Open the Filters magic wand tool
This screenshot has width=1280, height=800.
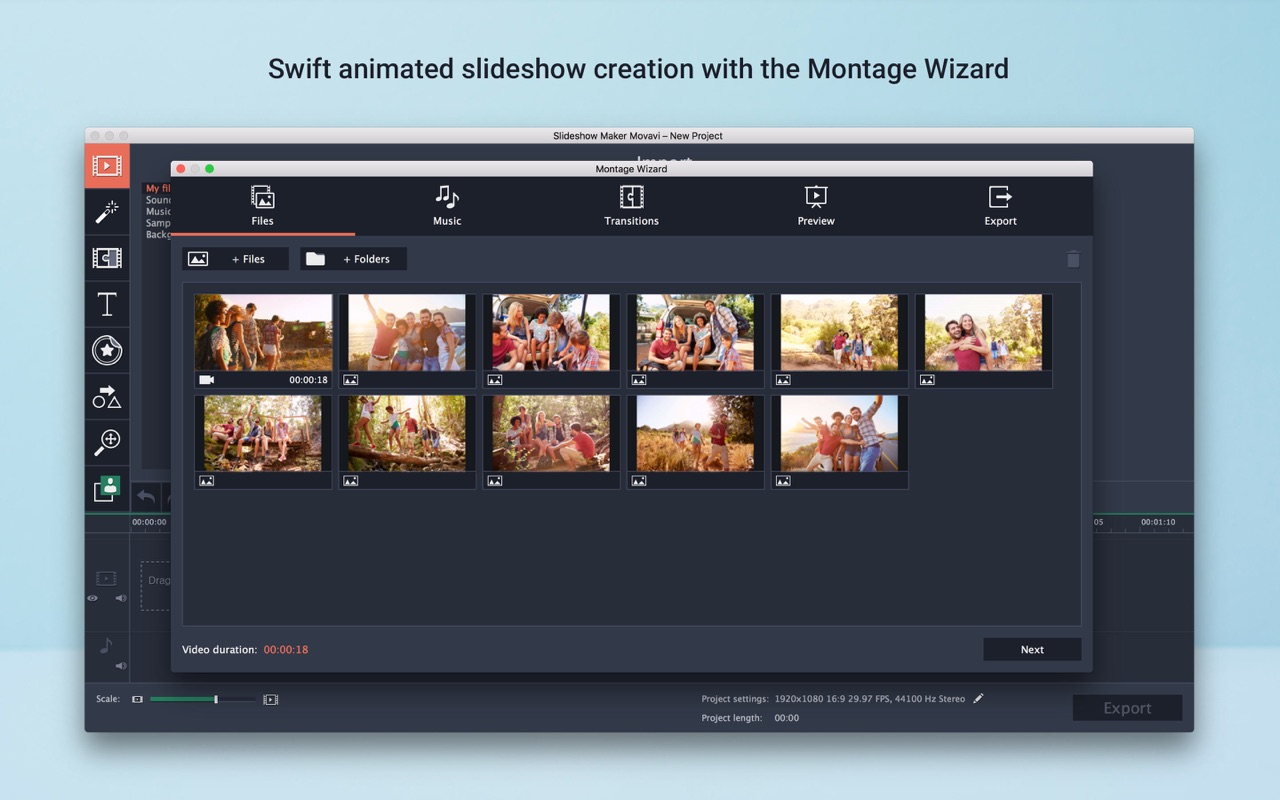click(x=107, y=212)
